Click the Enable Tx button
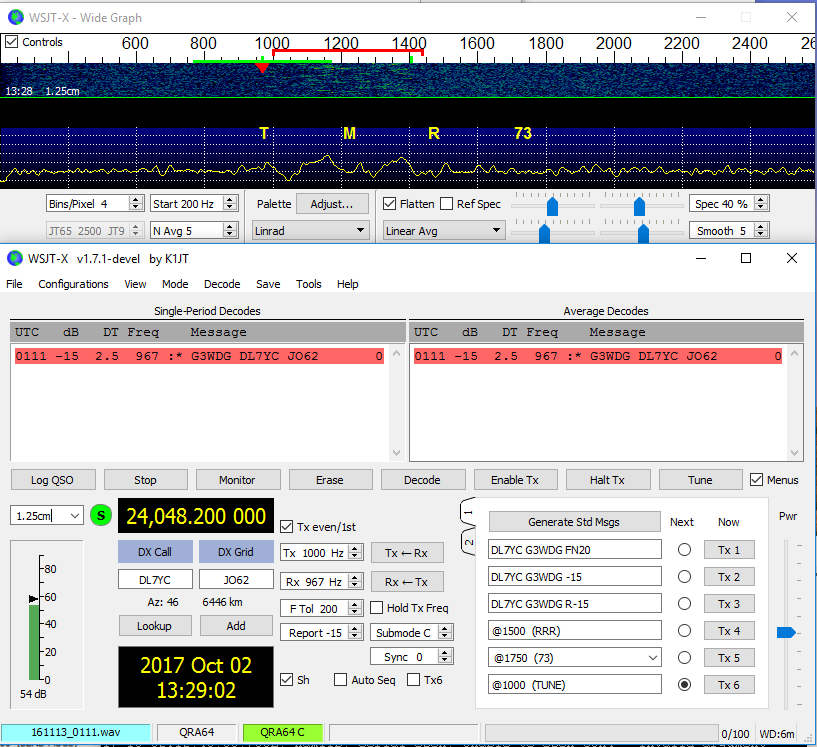817x747 pixels. coord(514,480)
